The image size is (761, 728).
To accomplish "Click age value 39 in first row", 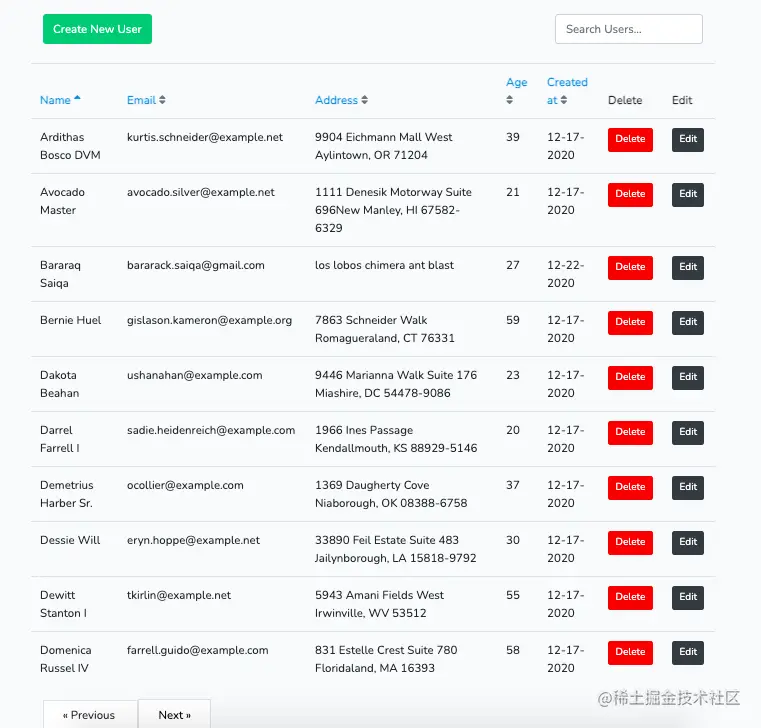I will 513,137.
